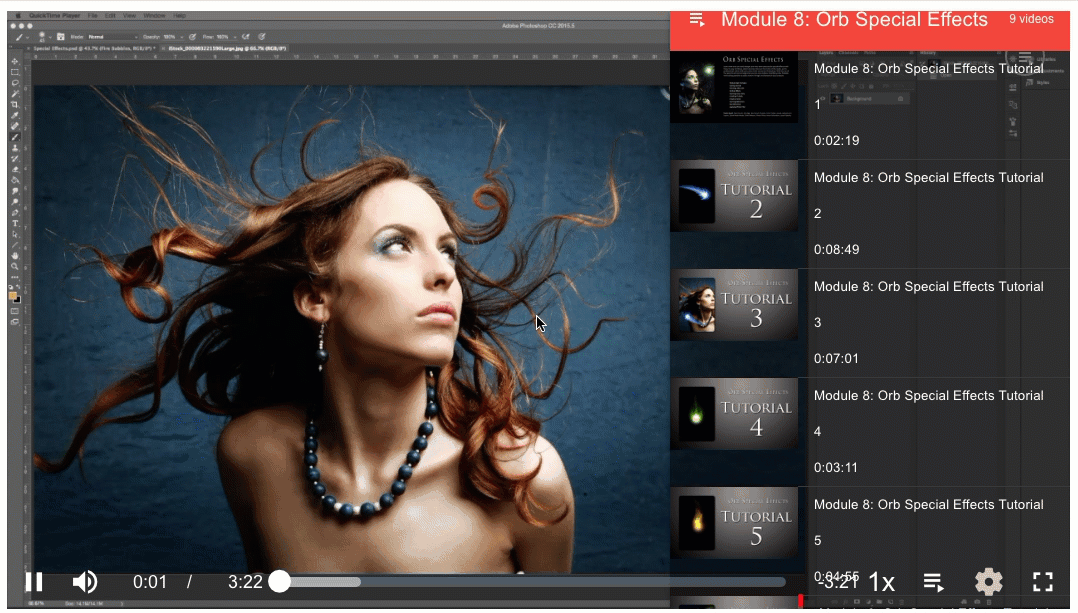The image size is (1078, 613).
Task: Open the Tutorial 3 thumbnail
Action: coord(734,305)
